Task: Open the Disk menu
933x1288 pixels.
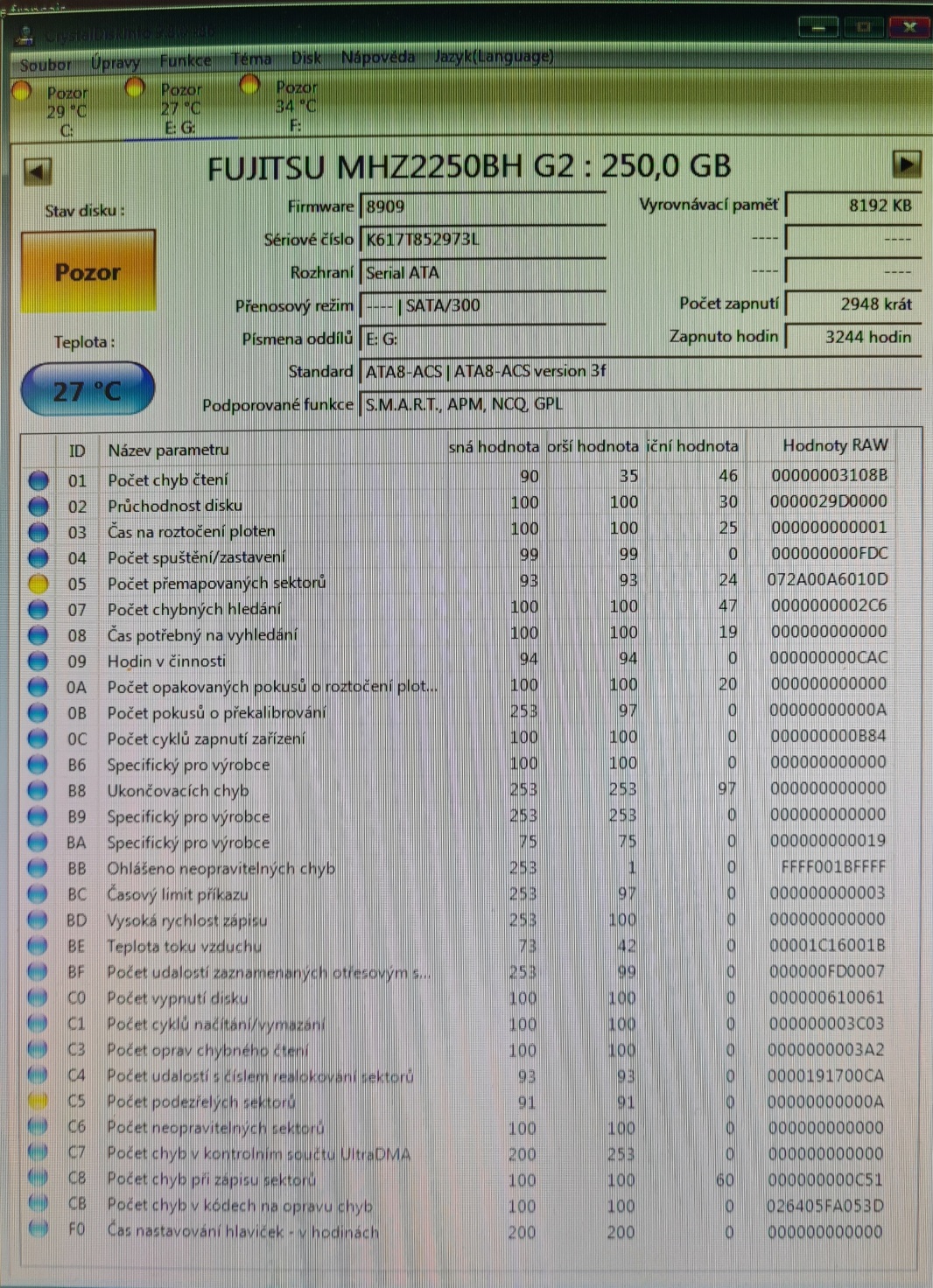Action: [x=305, y=58]
